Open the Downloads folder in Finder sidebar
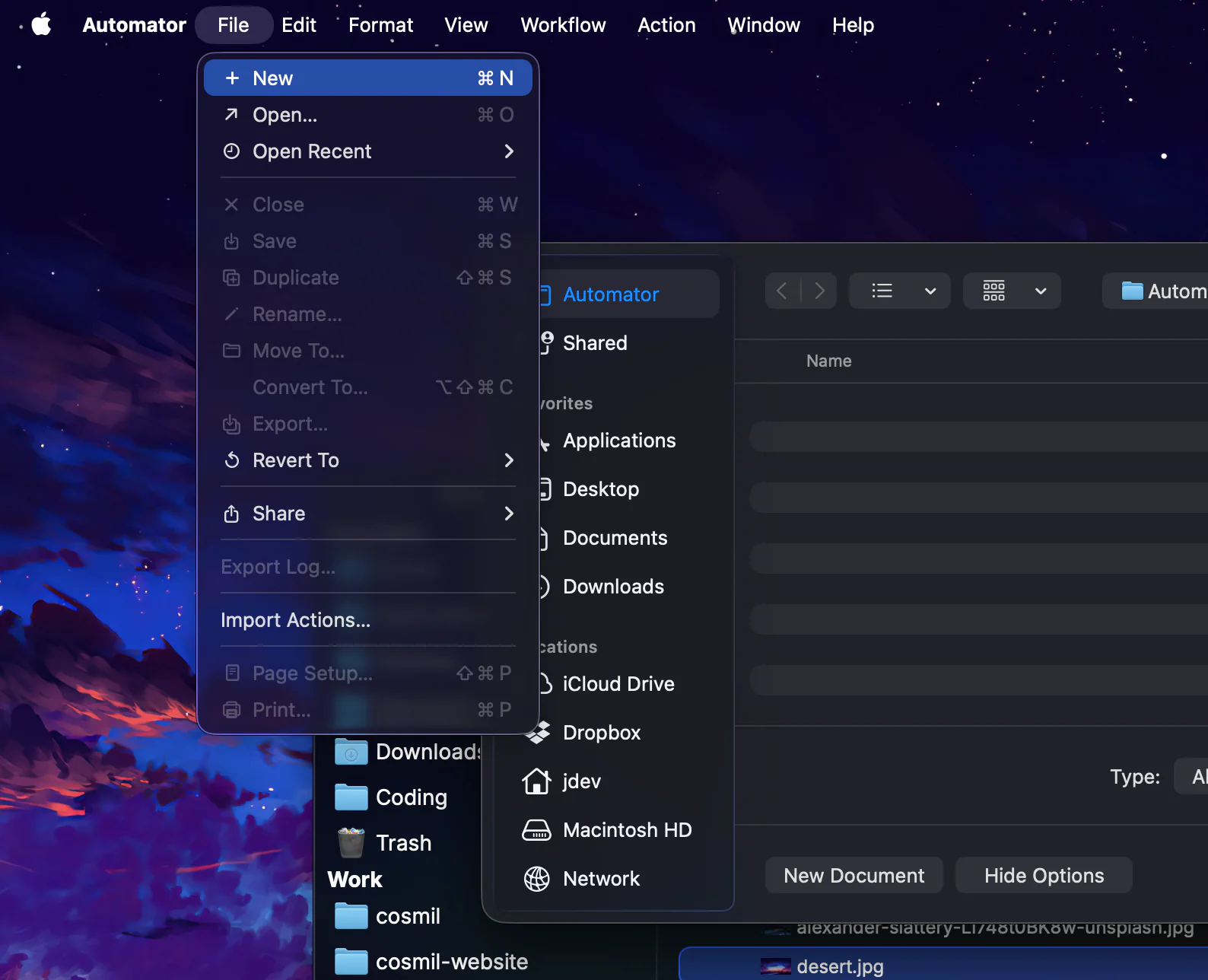Viewport: 1208px width, 980px height. pyautogui.click(x=408, y=752)
